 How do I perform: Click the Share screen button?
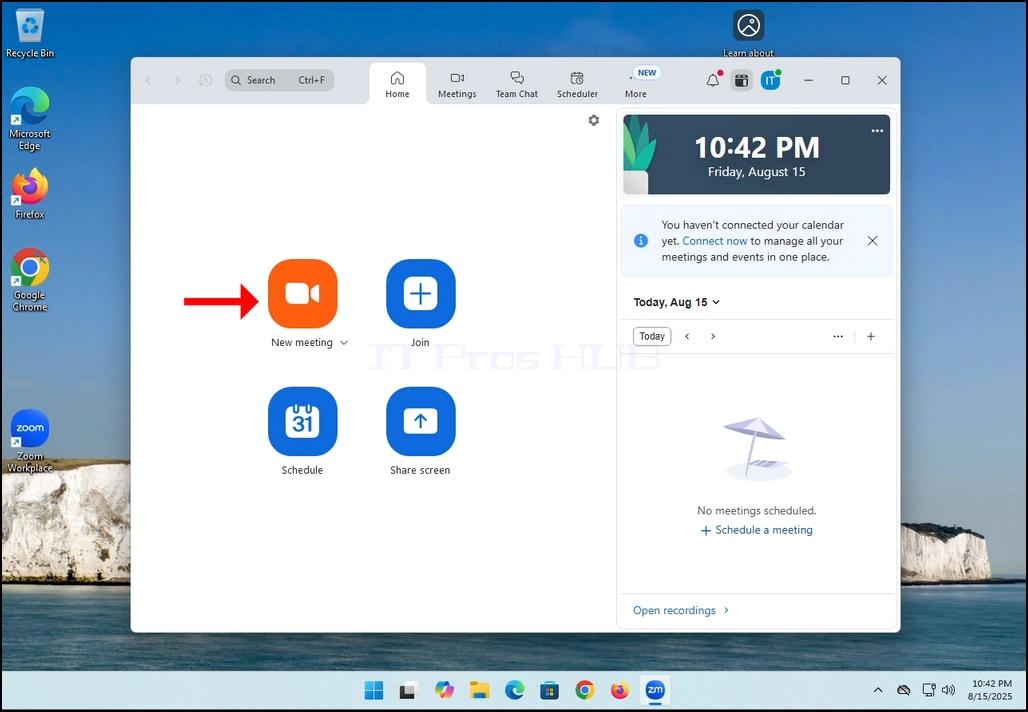421,422
